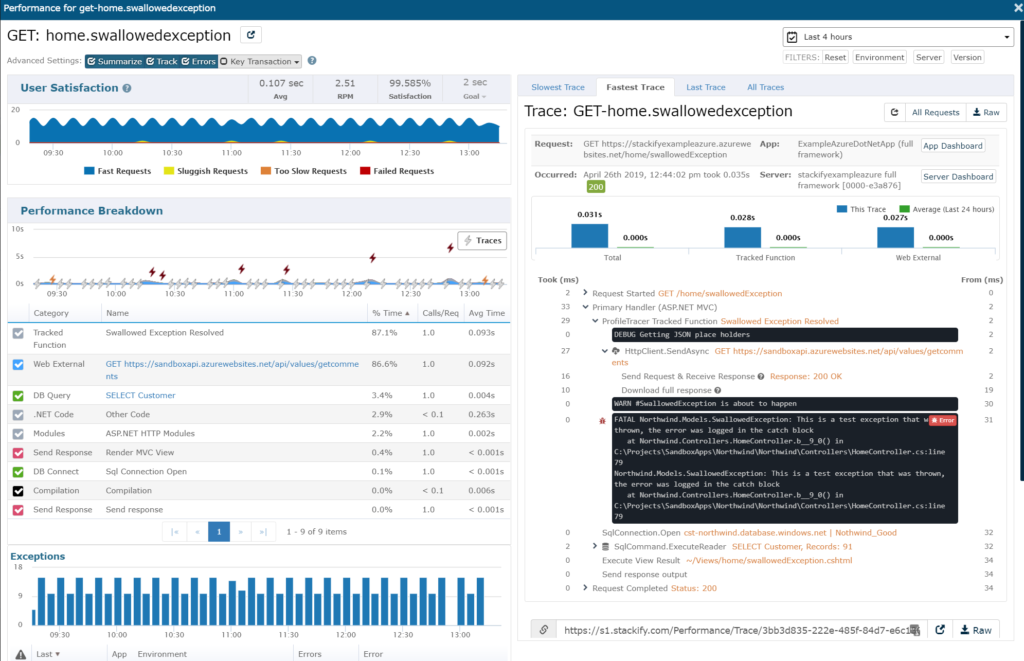Click the Sluggish Requests yellow legend swatch

pos(168,171)
